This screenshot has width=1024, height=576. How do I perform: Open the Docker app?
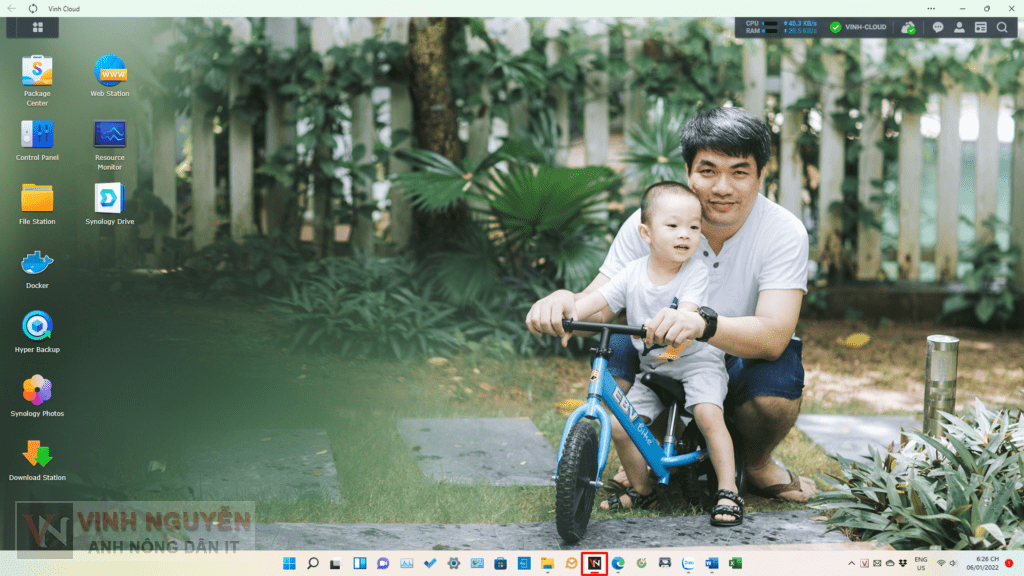pyautogui.click(x=37, y=264)
